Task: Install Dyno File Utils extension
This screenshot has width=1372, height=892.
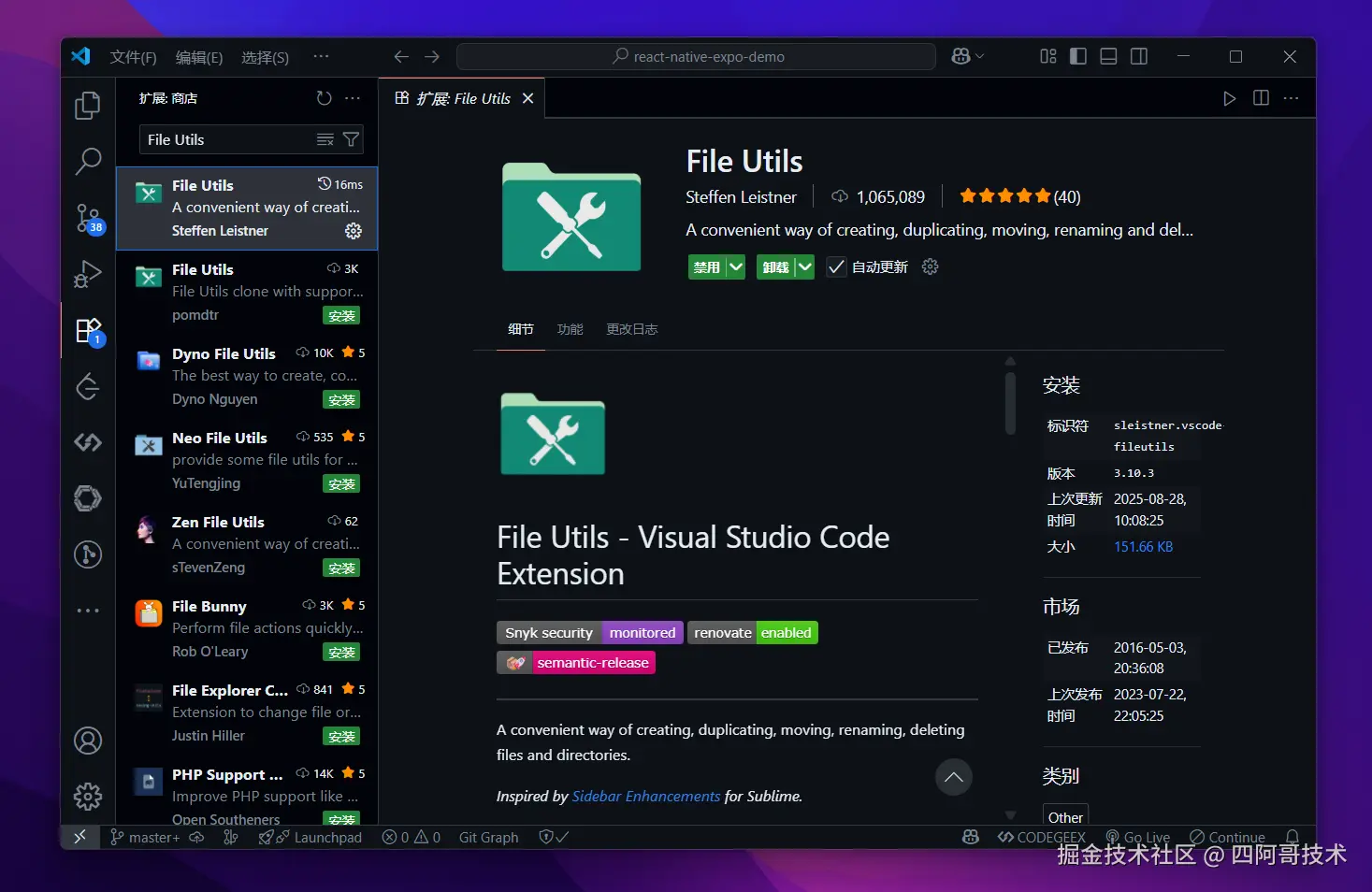Action: 341,400
